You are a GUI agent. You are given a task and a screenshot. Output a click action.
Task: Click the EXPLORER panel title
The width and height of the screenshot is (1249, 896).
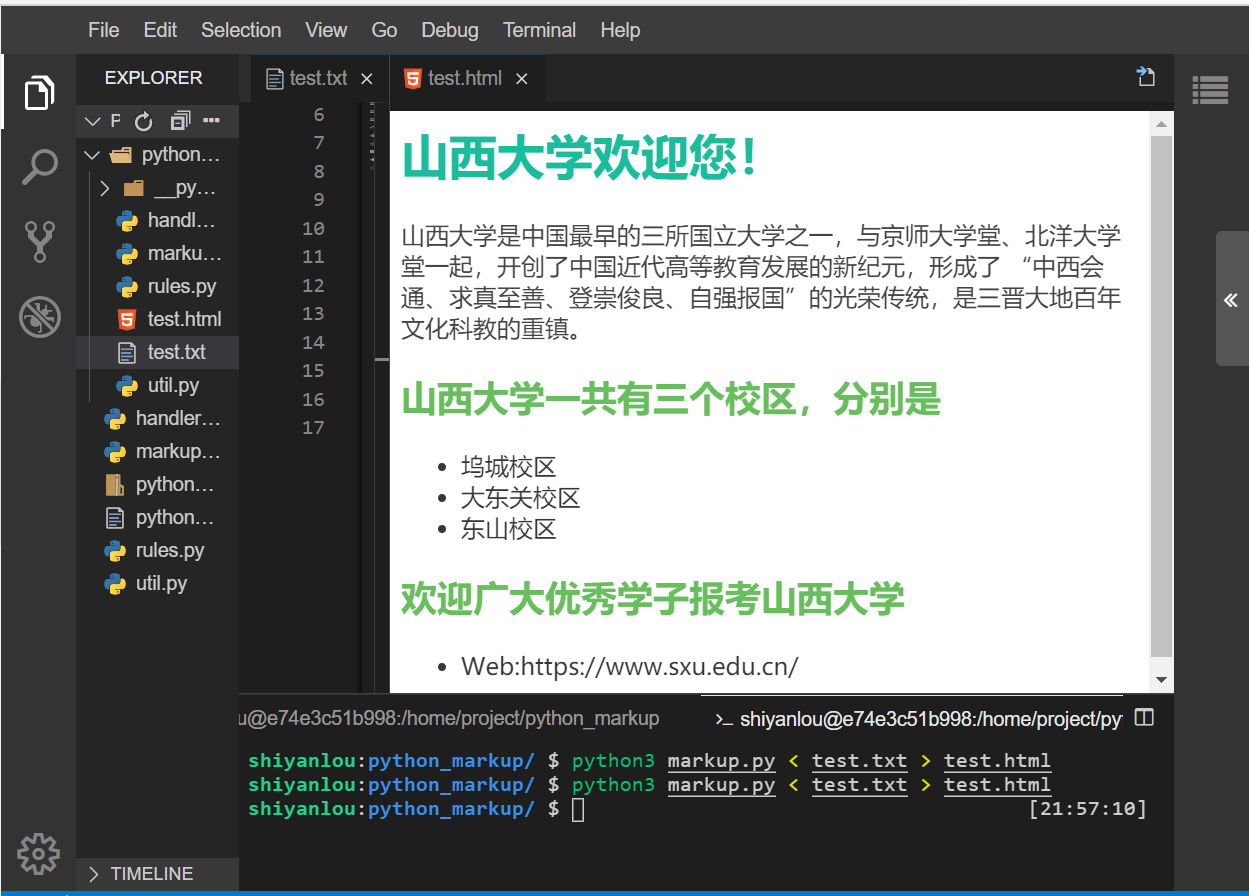tap(153, 78)
